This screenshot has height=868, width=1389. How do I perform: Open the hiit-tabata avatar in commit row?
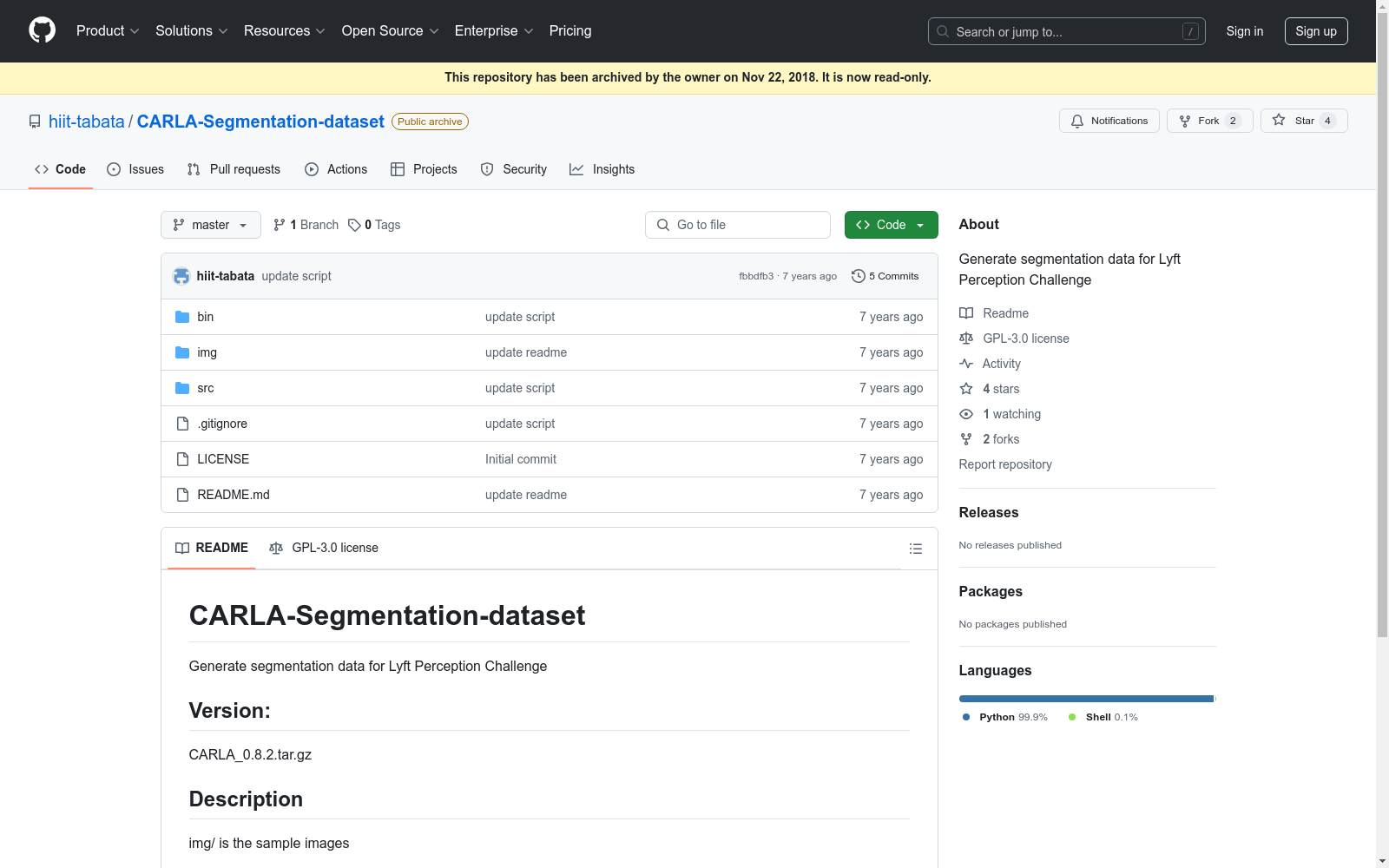click(x=181, y=276)
